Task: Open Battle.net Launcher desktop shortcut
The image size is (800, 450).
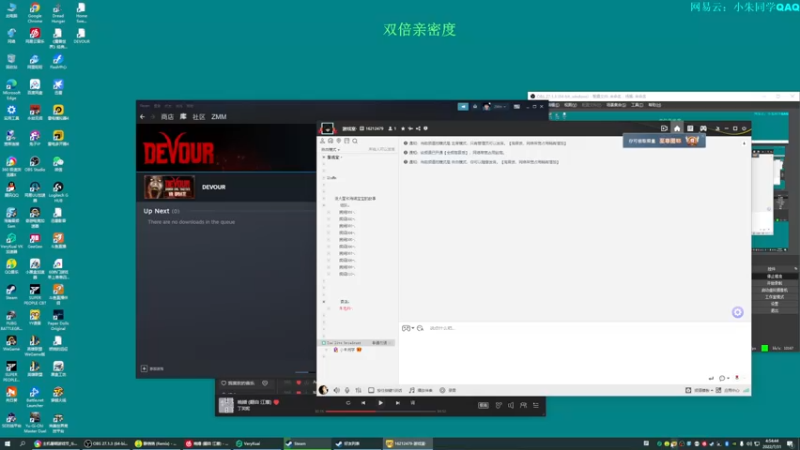Action: pos(35,396)
